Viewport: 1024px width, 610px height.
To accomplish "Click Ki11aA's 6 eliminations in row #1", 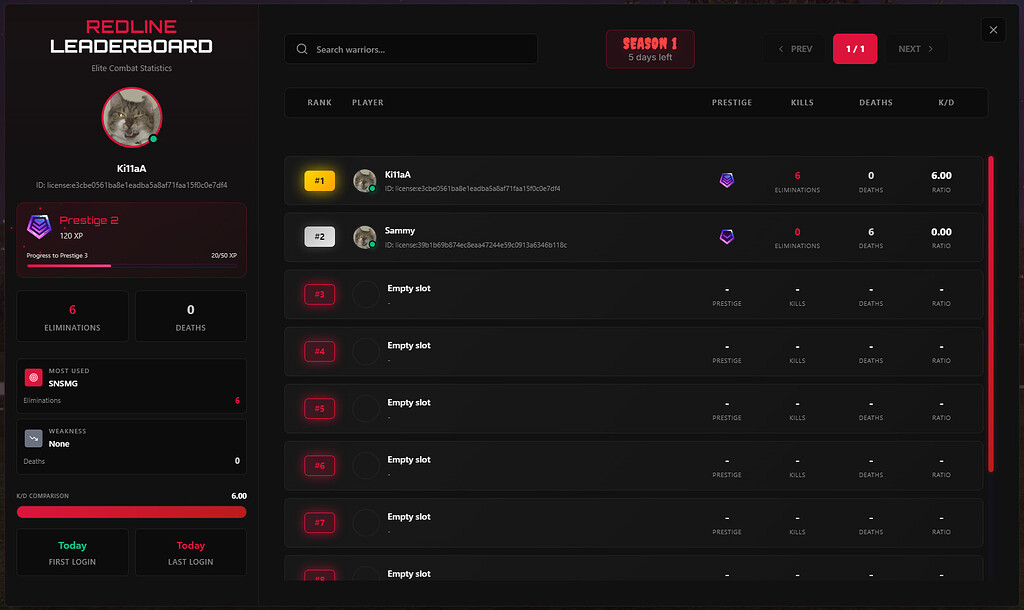I will pyautogui.click(x=797, y=176).
